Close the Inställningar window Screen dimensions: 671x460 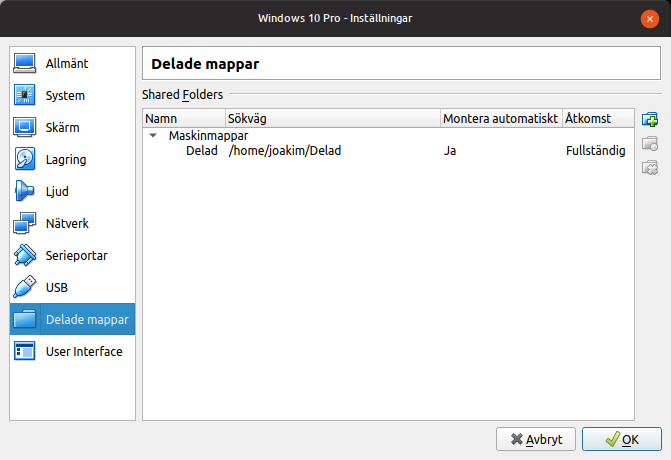click(x=650, y=19)
